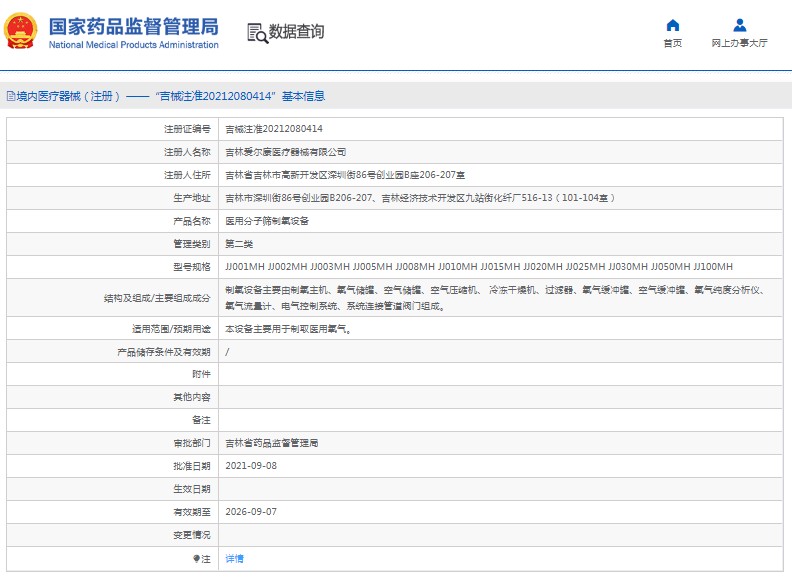Click the product name 医用分子筛制氧设备
The width and height of the screenshot is (792, 579).
[x=266, y=221]
